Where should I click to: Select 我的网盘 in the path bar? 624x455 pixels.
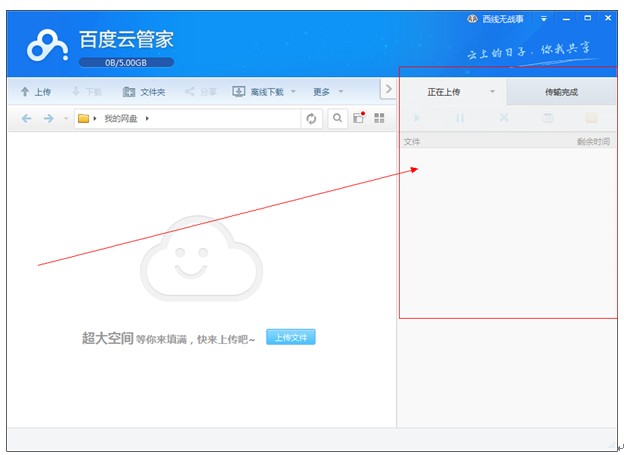pos(121,119)
